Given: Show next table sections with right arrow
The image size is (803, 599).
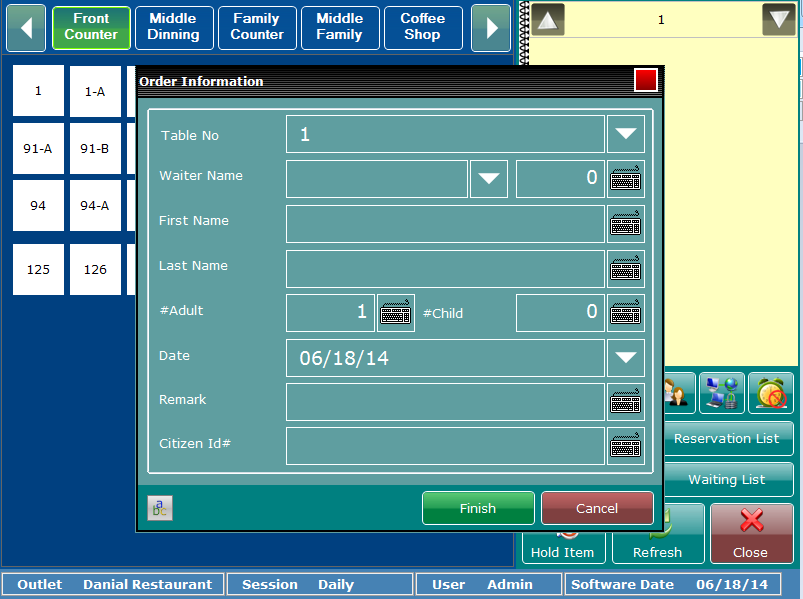Looking at the screenshot, I should pos(491,28).
